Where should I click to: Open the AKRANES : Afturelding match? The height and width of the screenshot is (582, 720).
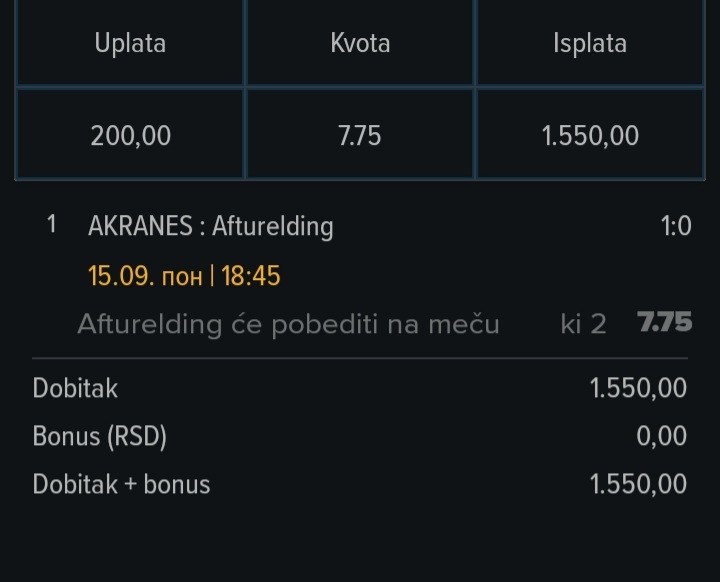pos(211,226)
